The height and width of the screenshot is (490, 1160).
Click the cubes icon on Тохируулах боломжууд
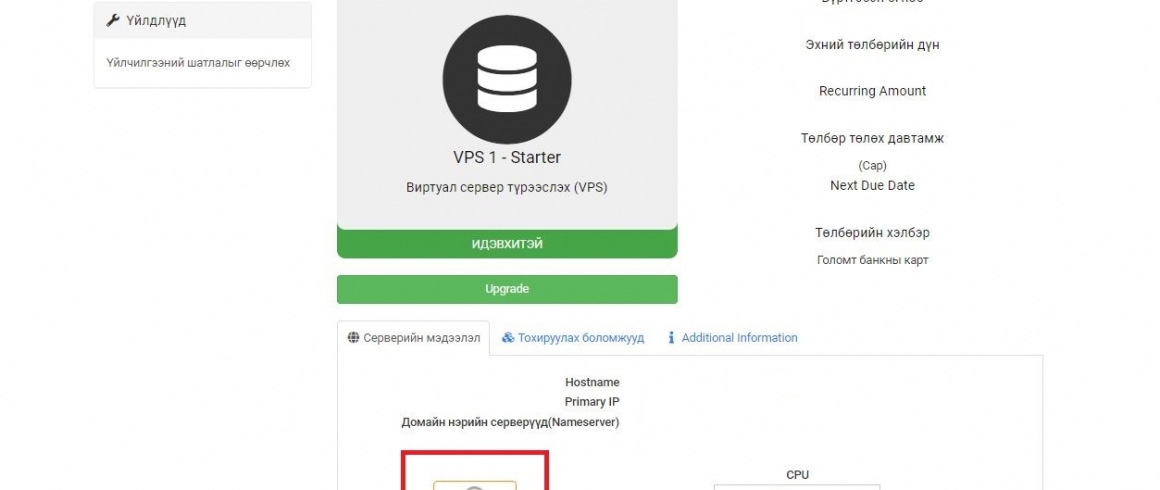pyautogui.click(x=508, y=338)
